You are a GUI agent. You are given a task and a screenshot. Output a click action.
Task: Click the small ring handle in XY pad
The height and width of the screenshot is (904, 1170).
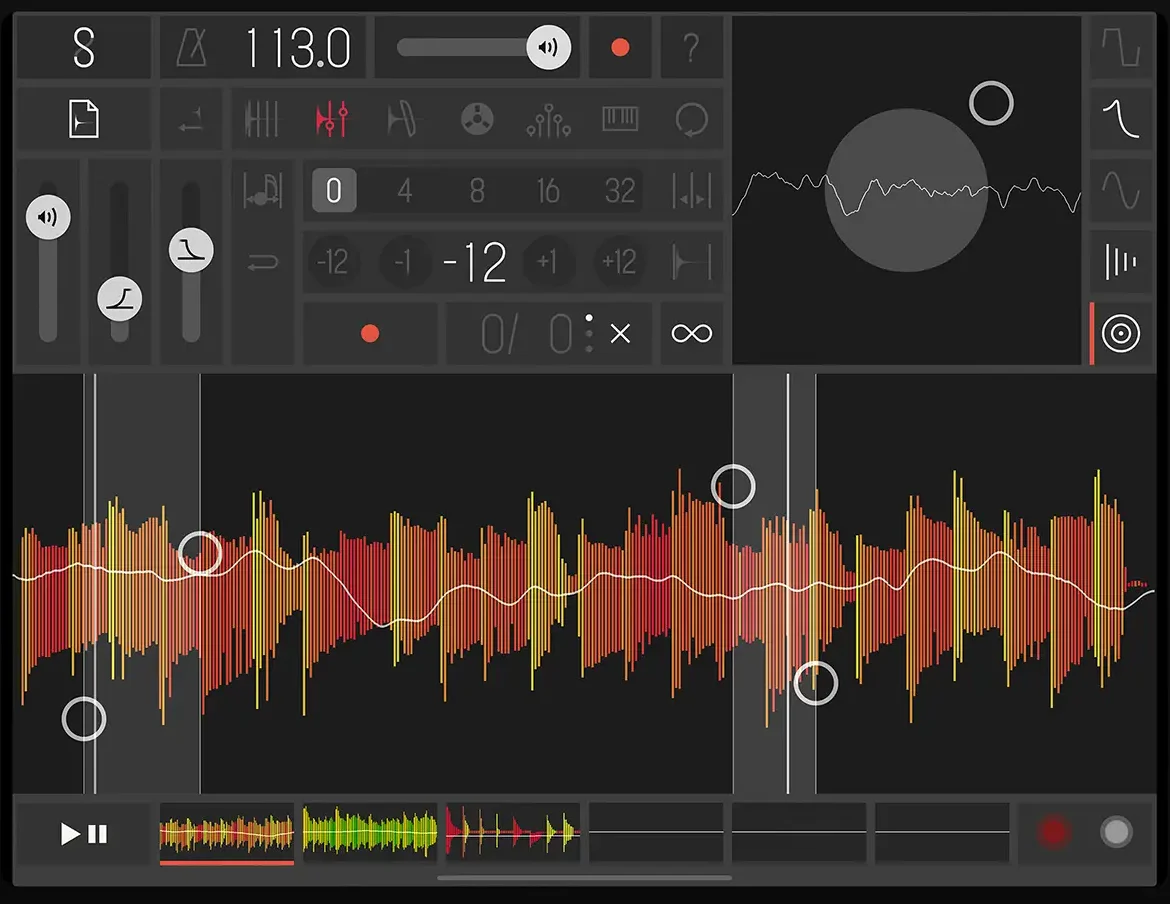point(991,103)
